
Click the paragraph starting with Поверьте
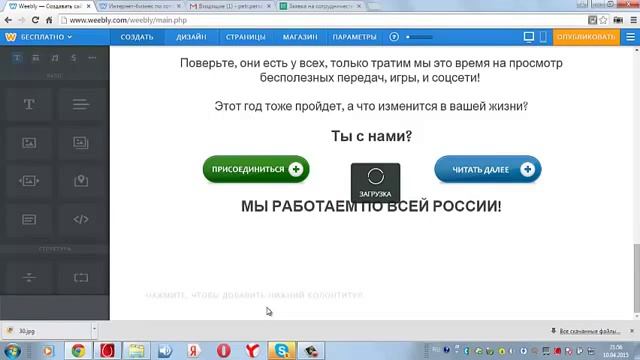(x=371, y=70)
